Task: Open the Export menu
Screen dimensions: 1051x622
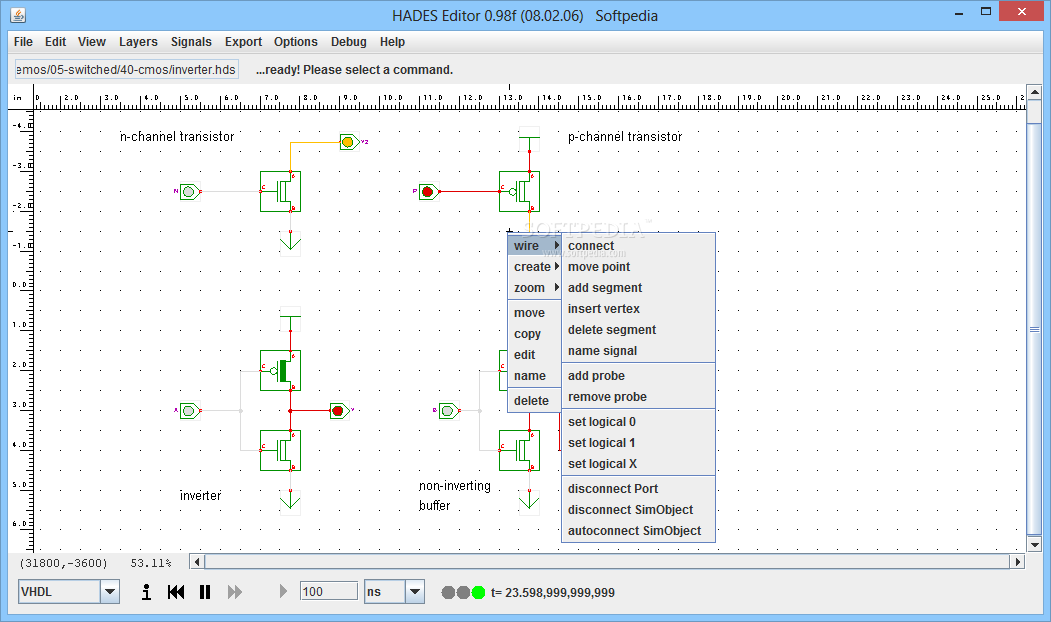Action: point(243,42)
